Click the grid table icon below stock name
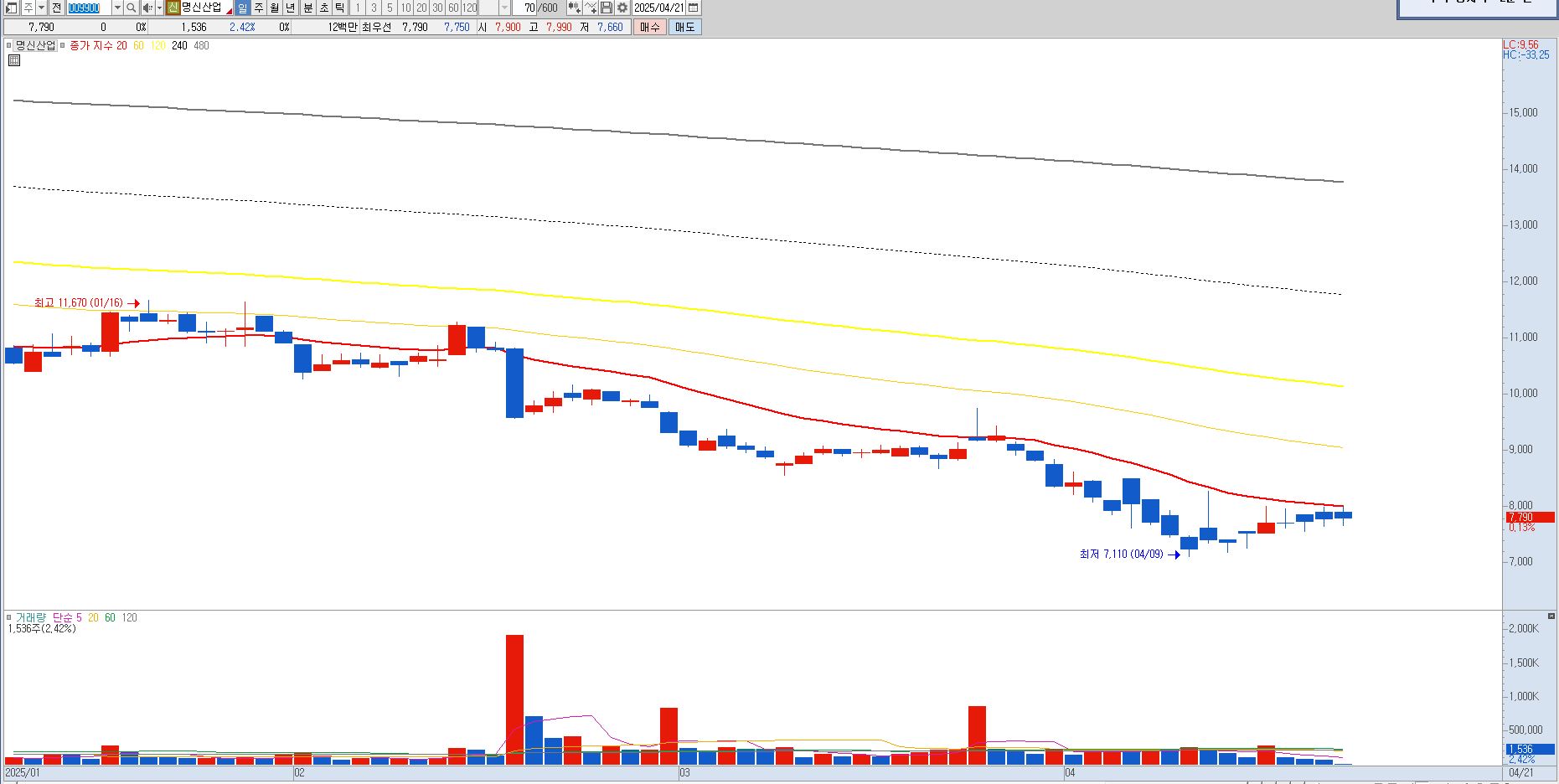1559x784 pixels. [14, 60]
